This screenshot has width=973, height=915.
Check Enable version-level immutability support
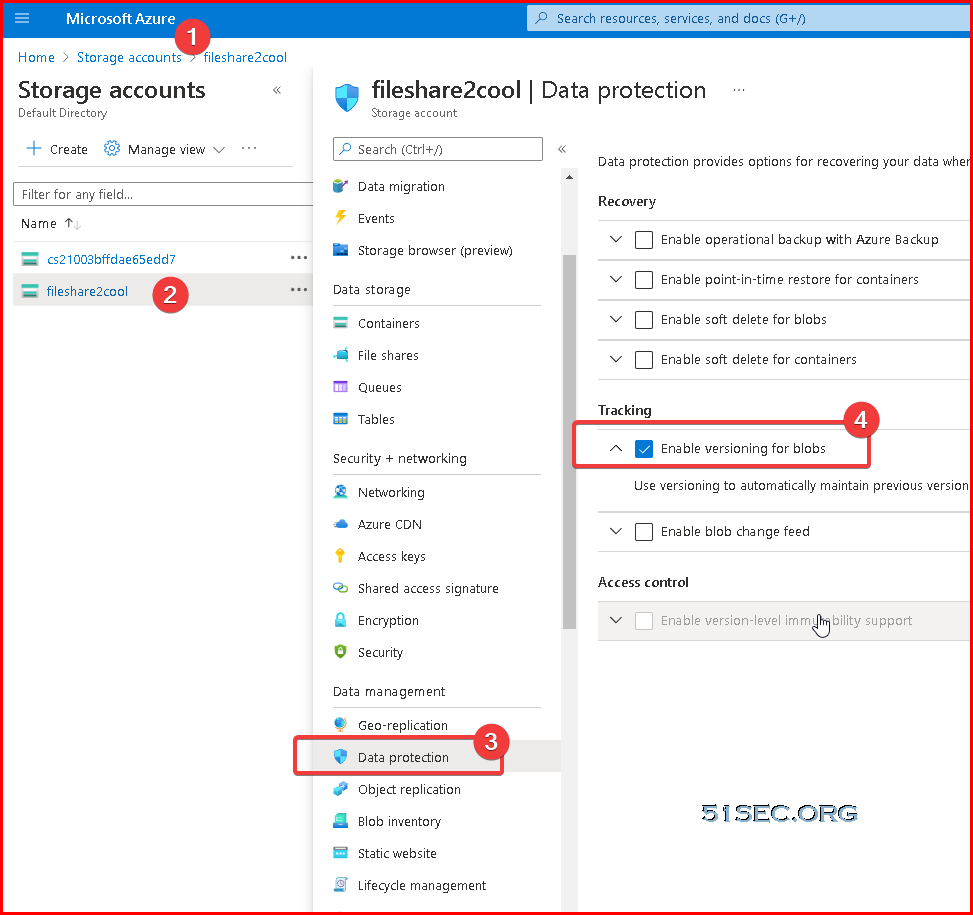(644, 620)
